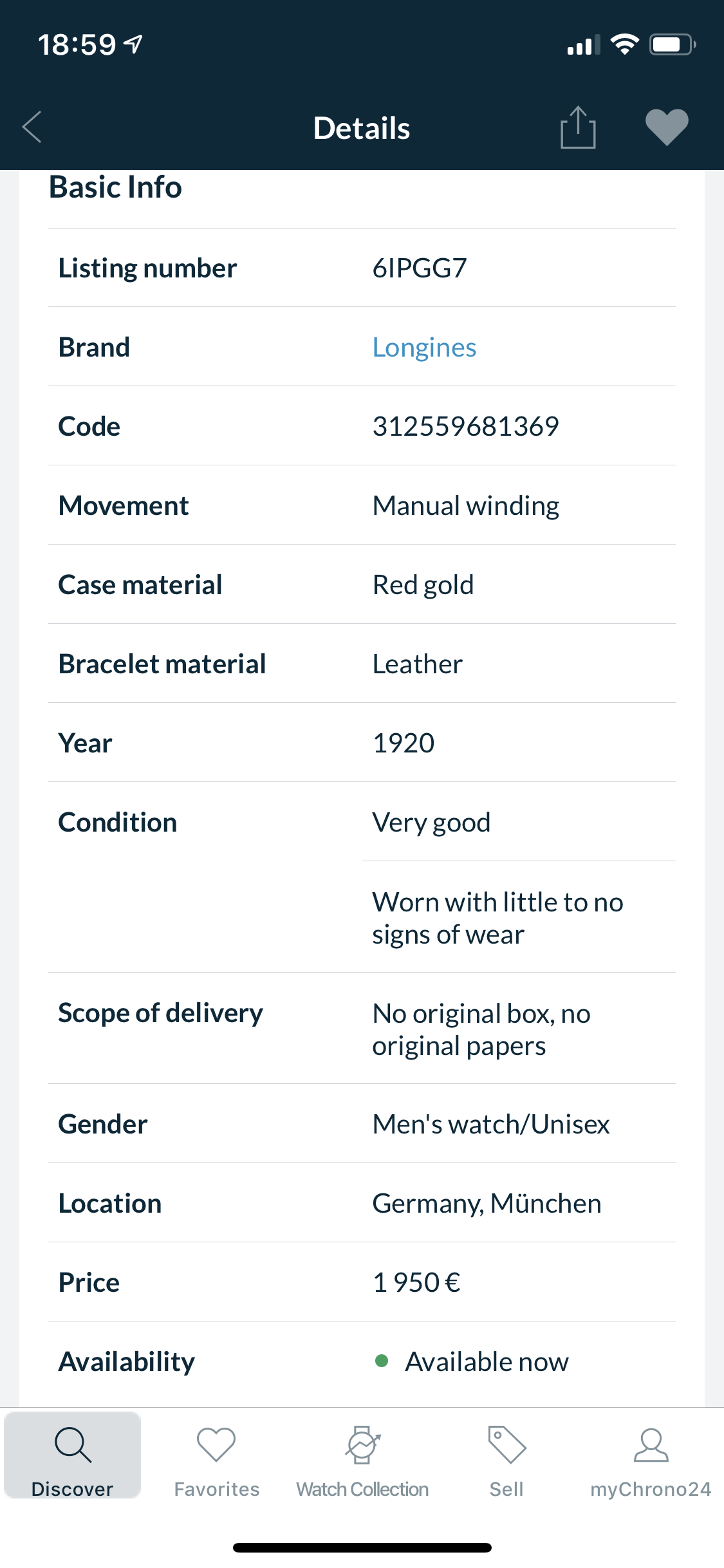Tap the Basic Info section heading
This screenshot has height=1568, width=724.
[116, 187]
